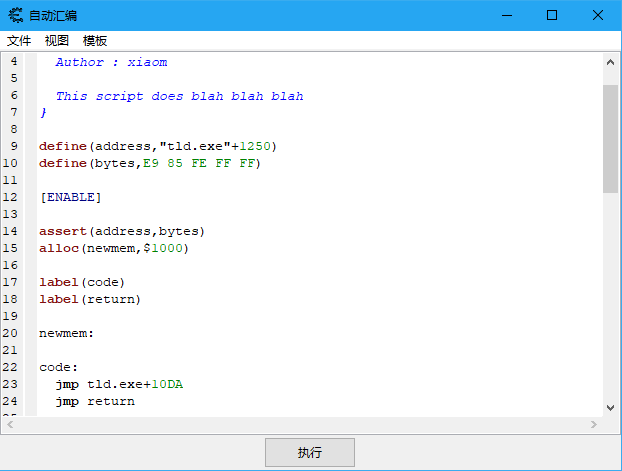Viewport: 622px width, 471px height.
Task: Click line number 20 in the gutter
Action: pyautogui.click(x=12, y=333)
